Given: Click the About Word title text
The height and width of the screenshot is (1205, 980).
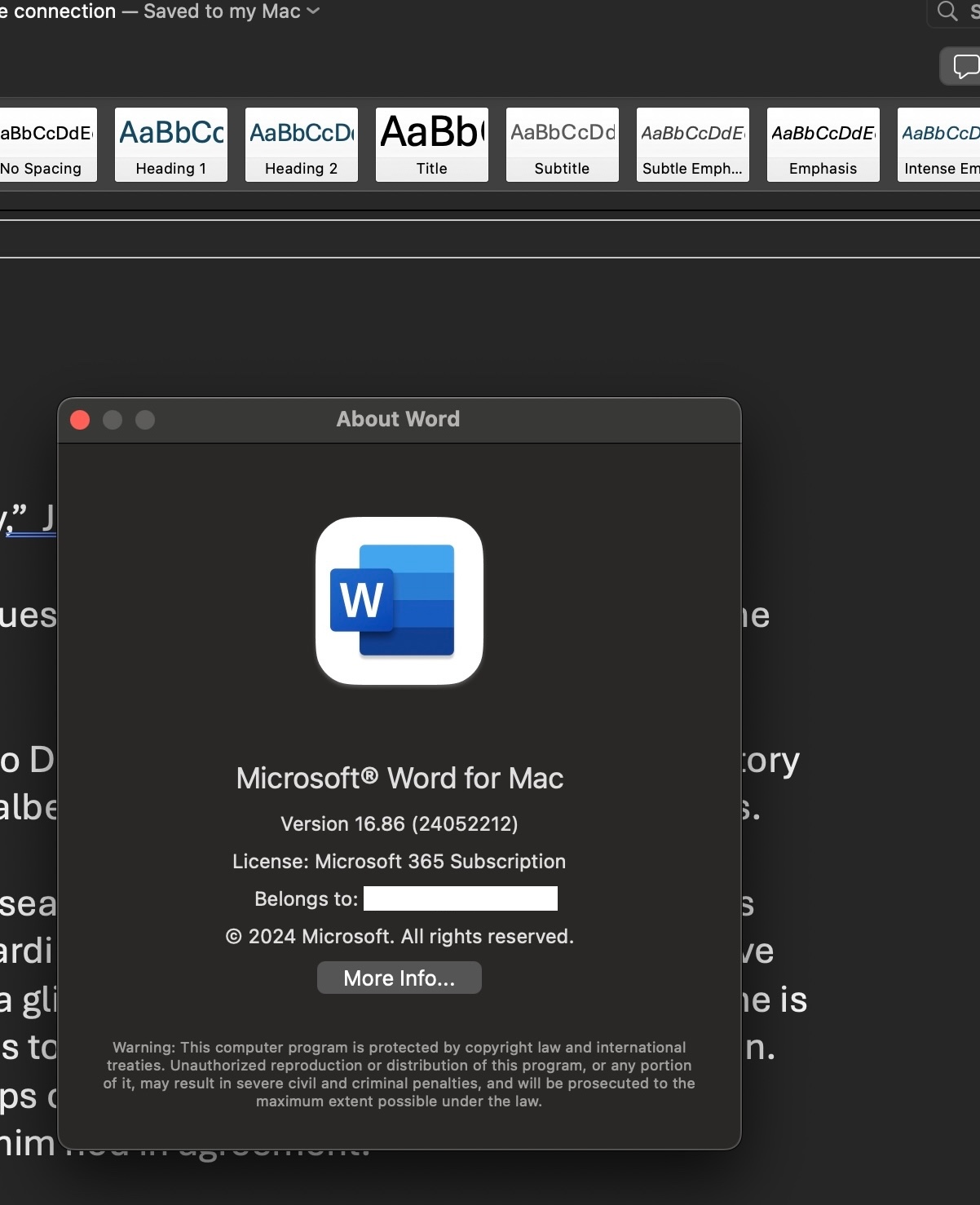Looking at the screenshot, I should 399,419.
